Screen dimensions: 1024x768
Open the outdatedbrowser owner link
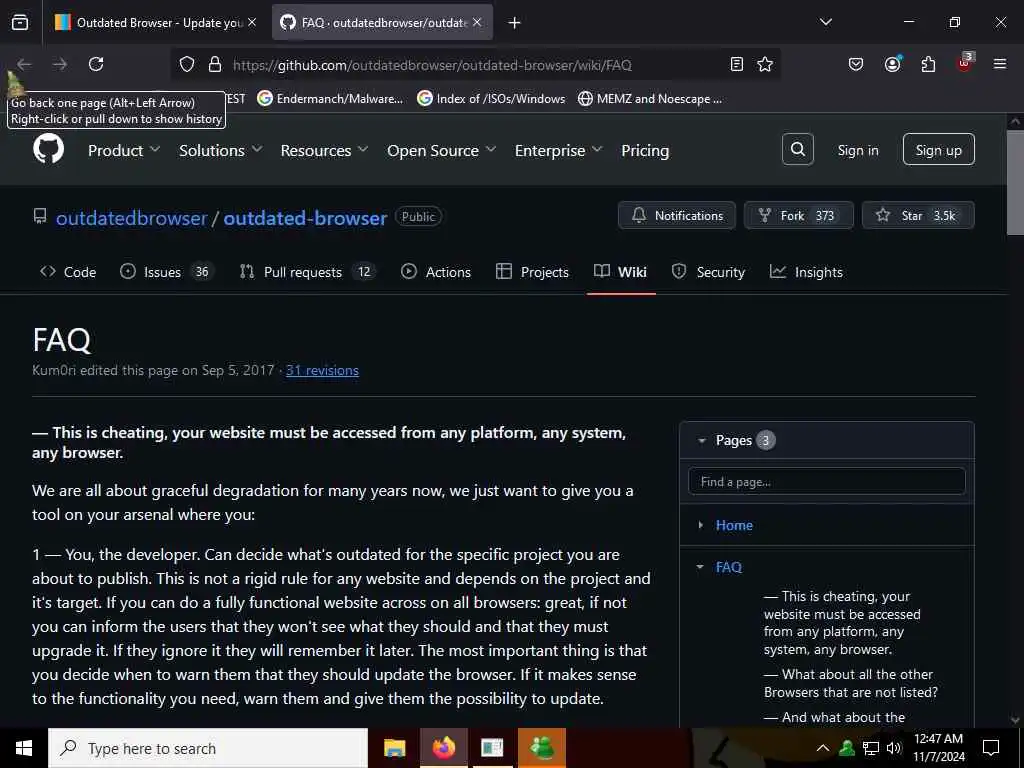coord(131,217)
